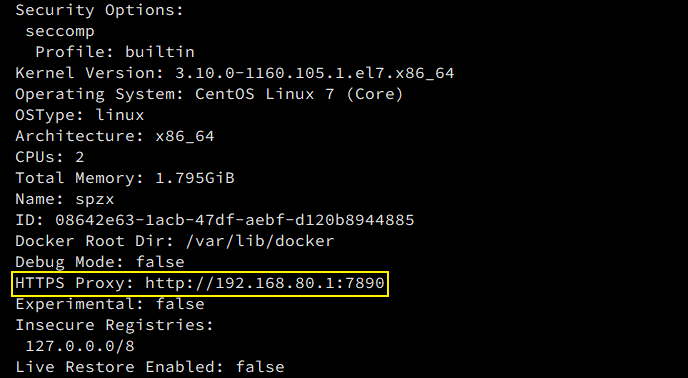The height and width of the screenshot is (378, 688).
Task: Click the Name: spzx line
Action: (65, 199)
